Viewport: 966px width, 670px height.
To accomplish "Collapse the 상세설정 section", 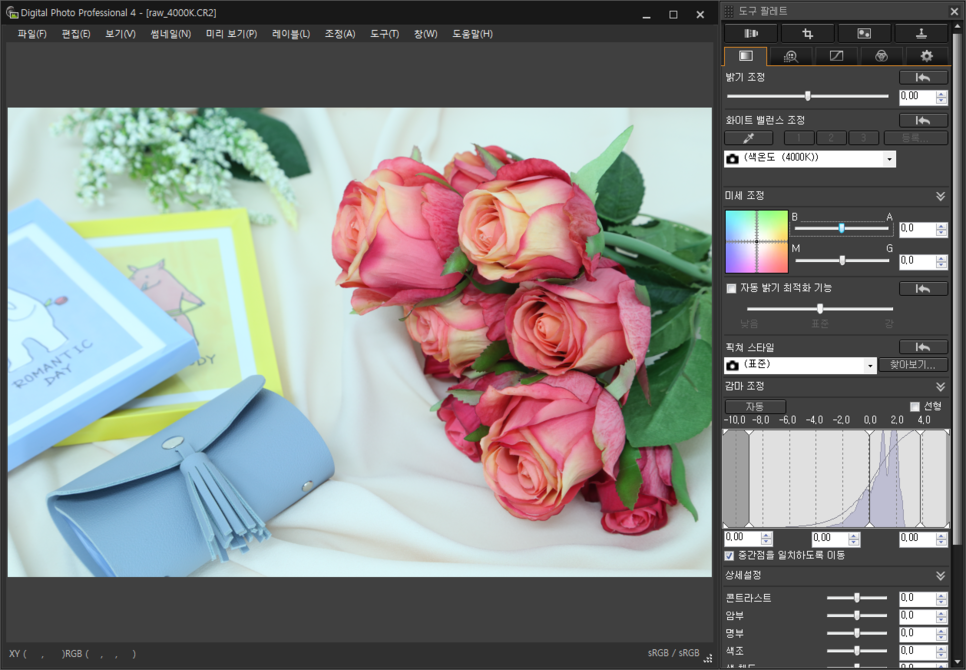I will tap(940, 576).
